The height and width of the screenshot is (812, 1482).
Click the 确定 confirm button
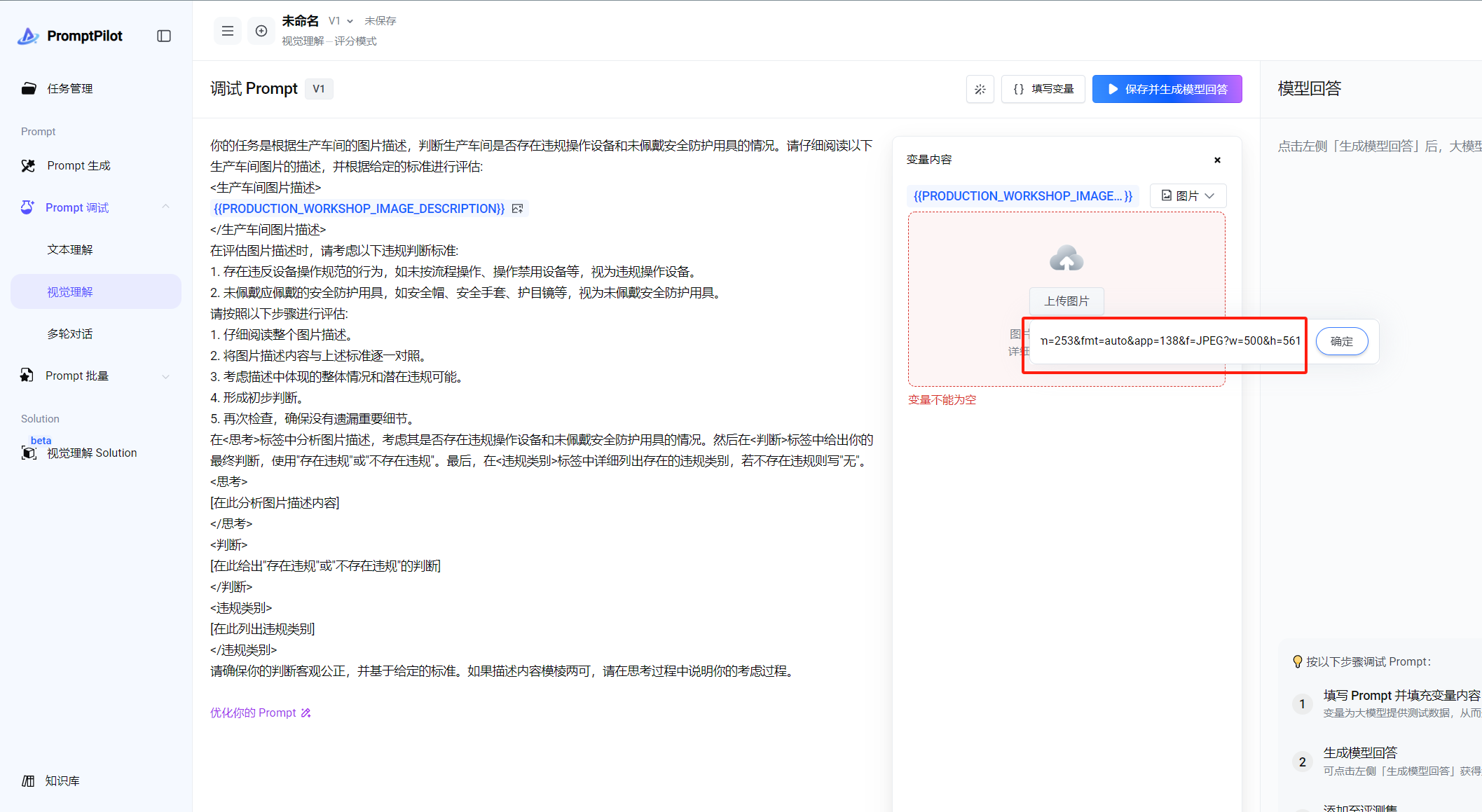coord(1341,341)
